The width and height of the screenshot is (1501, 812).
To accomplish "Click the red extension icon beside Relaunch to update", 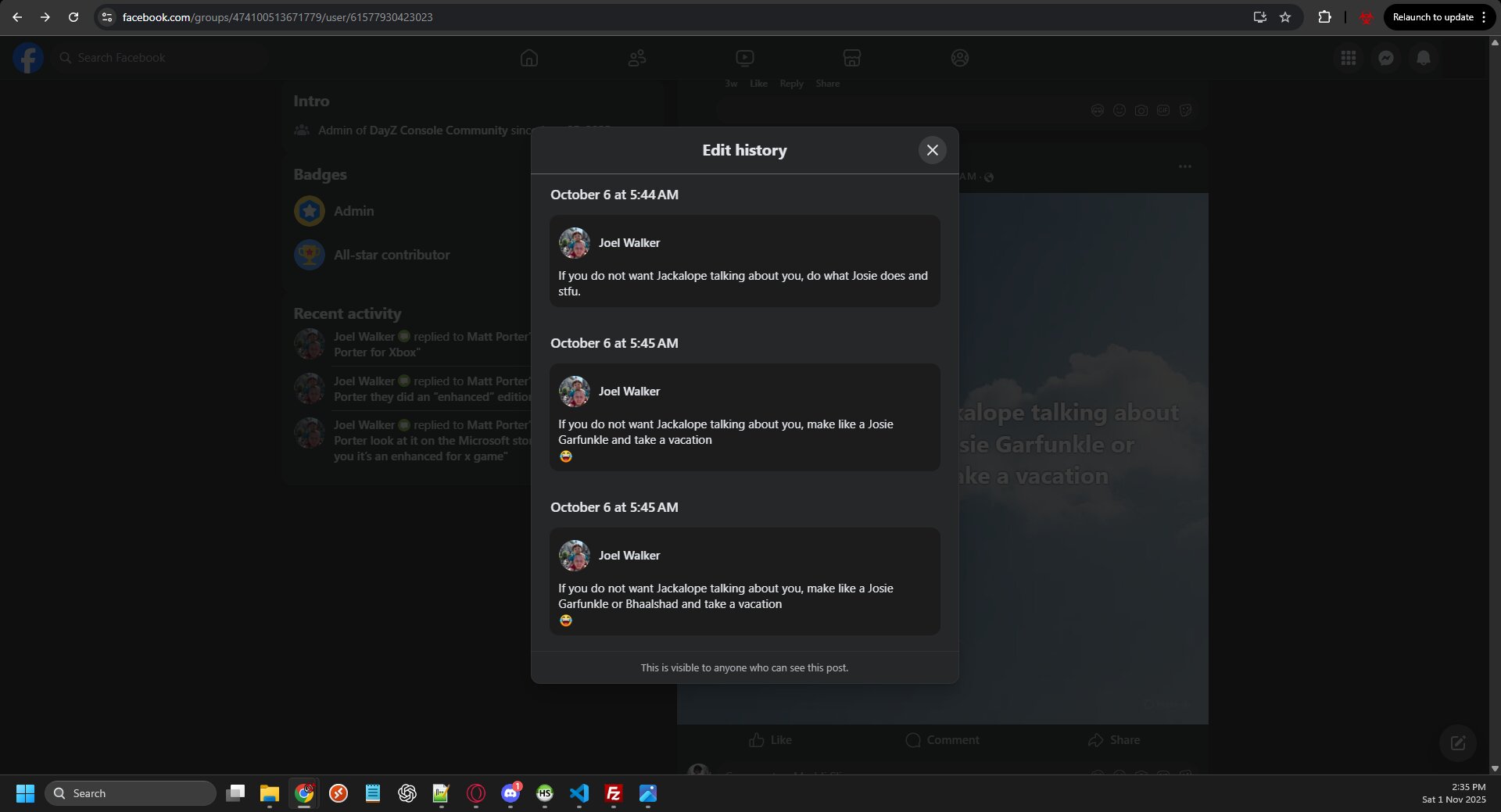I will [1366, 17].
